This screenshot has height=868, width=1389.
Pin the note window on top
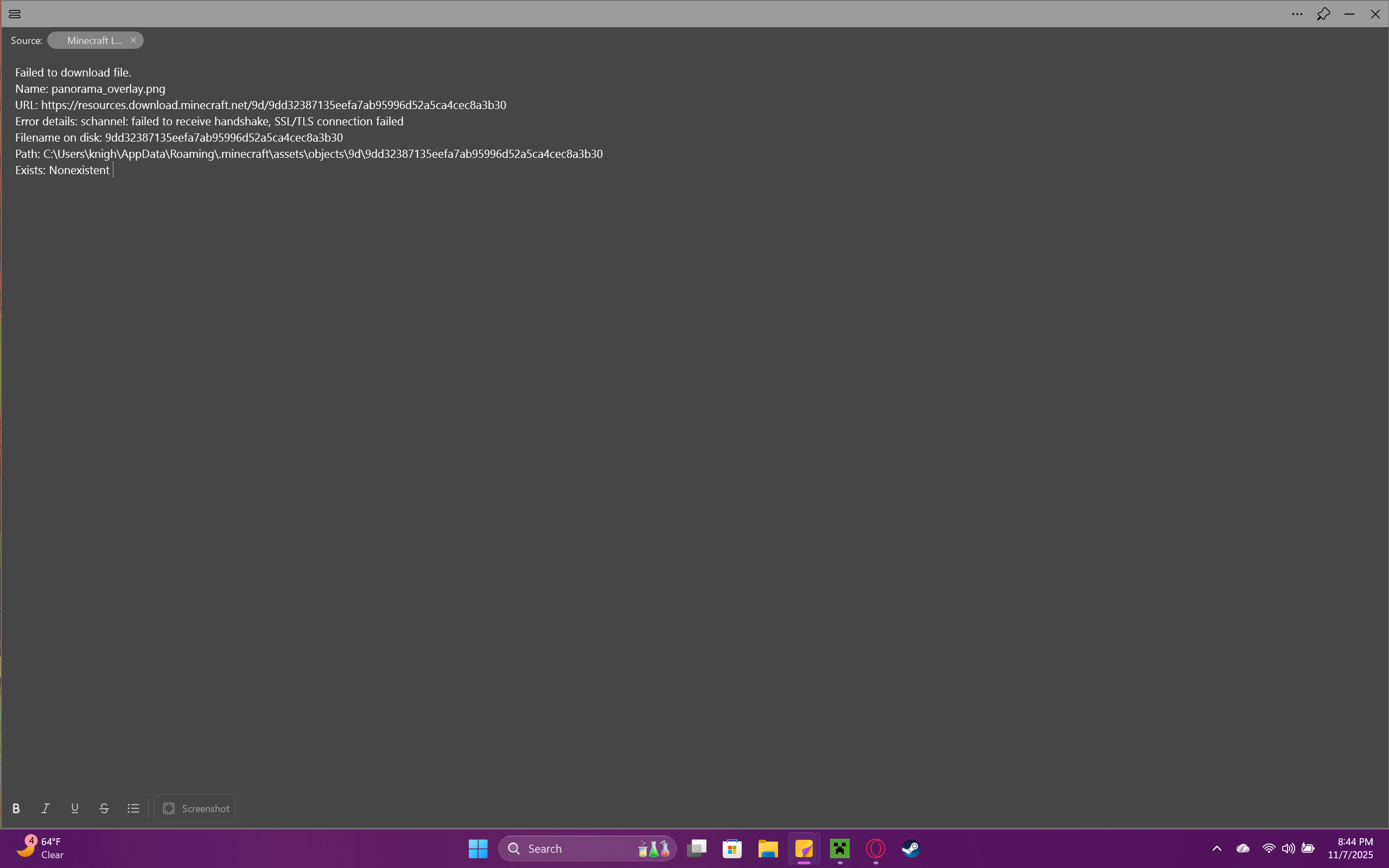[1323, 14]
